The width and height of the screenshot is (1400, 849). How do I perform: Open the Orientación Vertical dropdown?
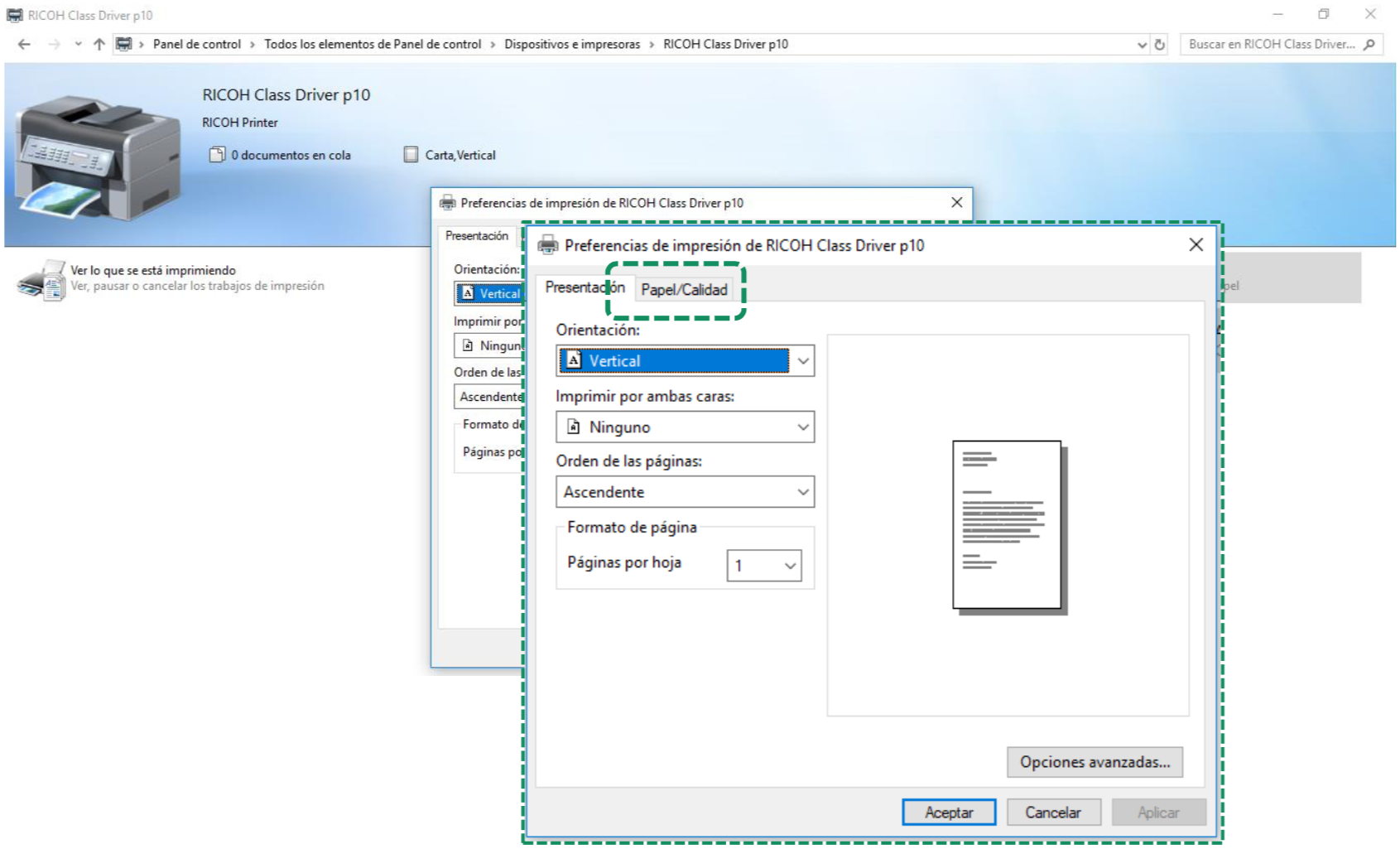[685, 360]
